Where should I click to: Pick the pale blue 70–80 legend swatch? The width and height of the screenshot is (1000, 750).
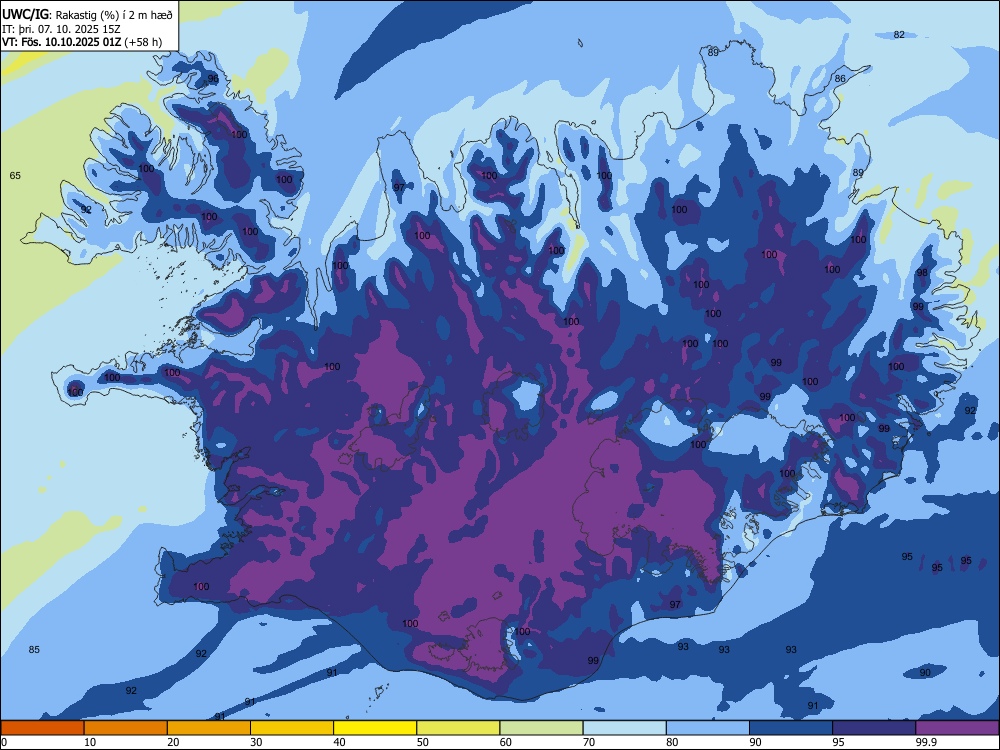coord(624,728)
